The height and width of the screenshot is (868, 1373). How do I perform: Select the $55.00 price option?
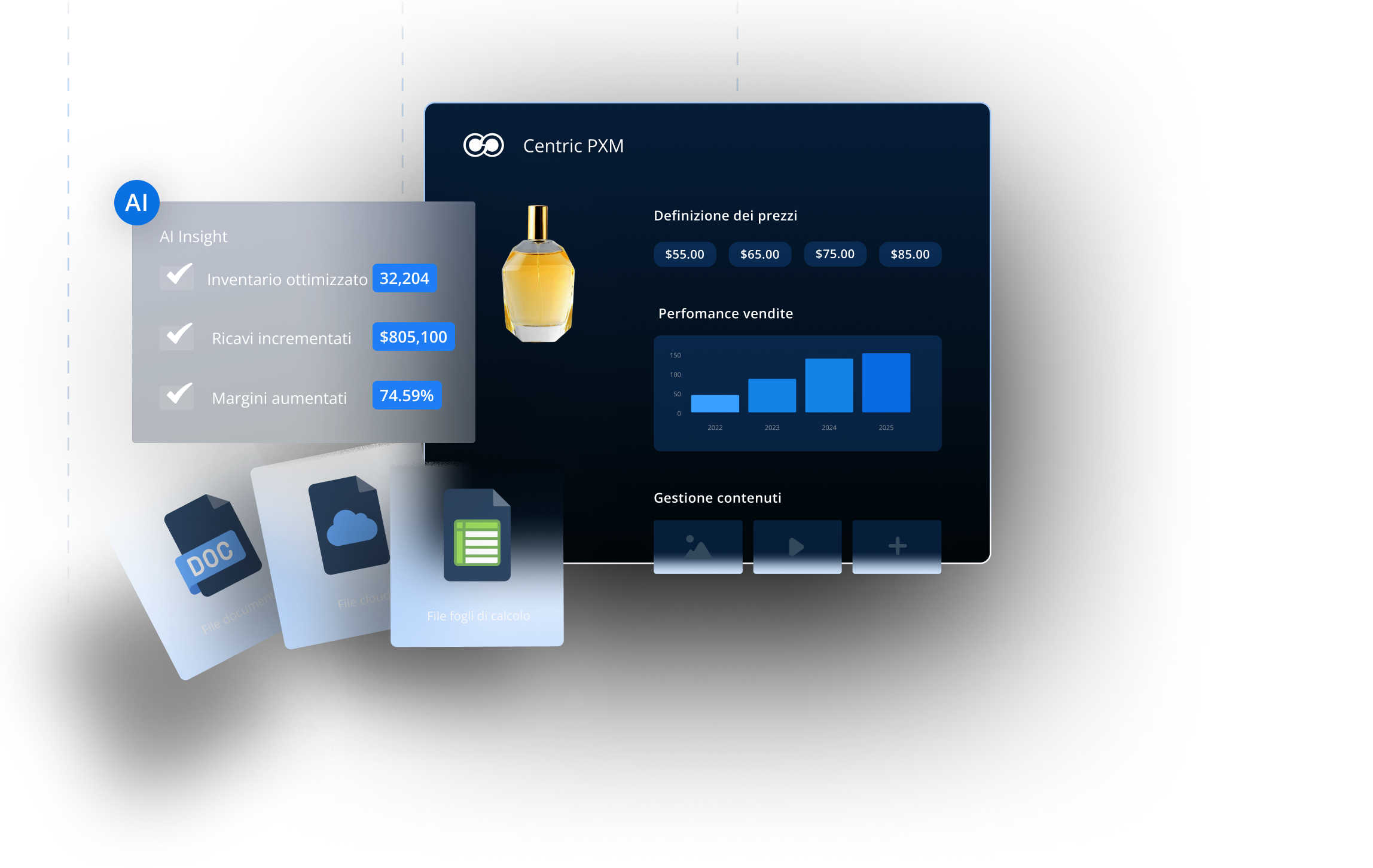pos(684,254)
